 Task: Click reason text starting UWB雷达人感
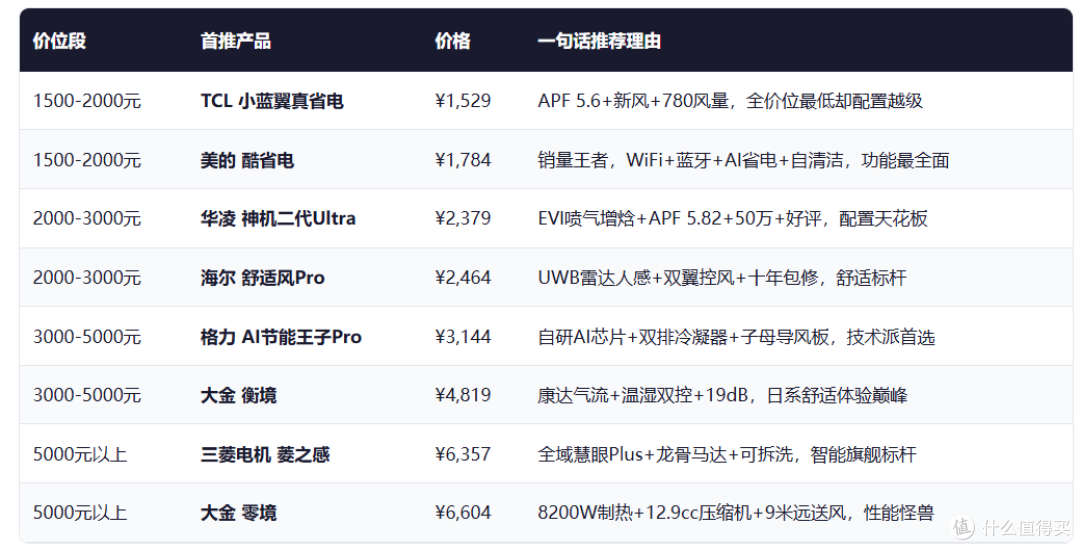click(x=722, y=278)
